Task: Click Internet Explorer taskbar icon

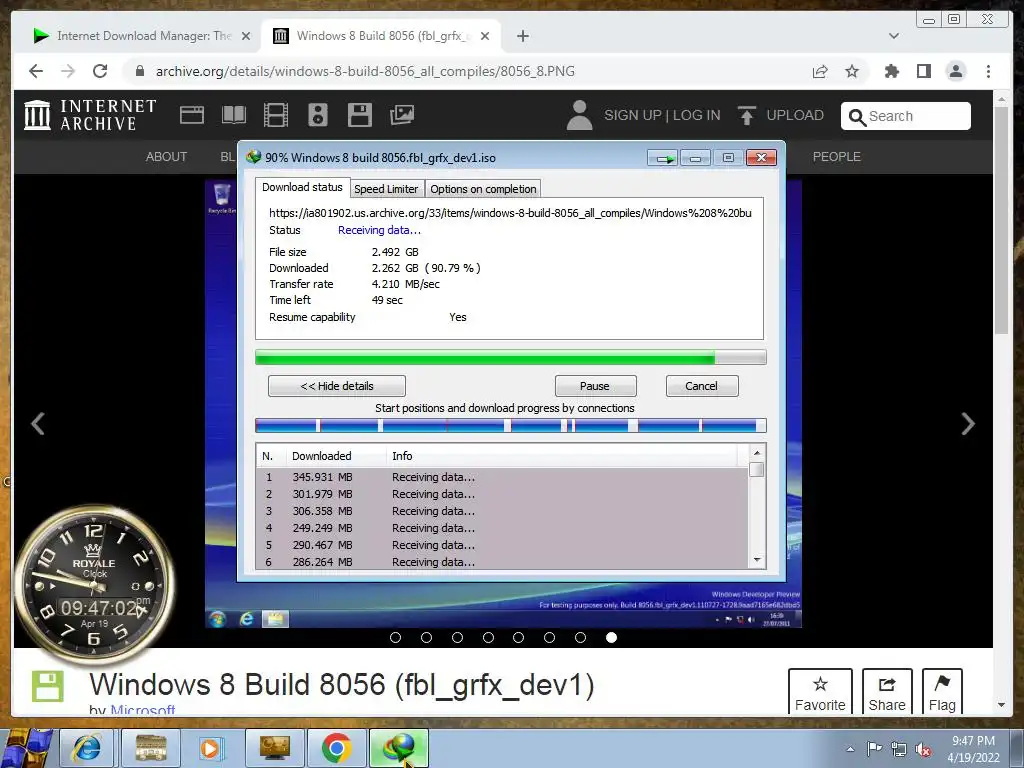Action: click(x=87, y=748)
